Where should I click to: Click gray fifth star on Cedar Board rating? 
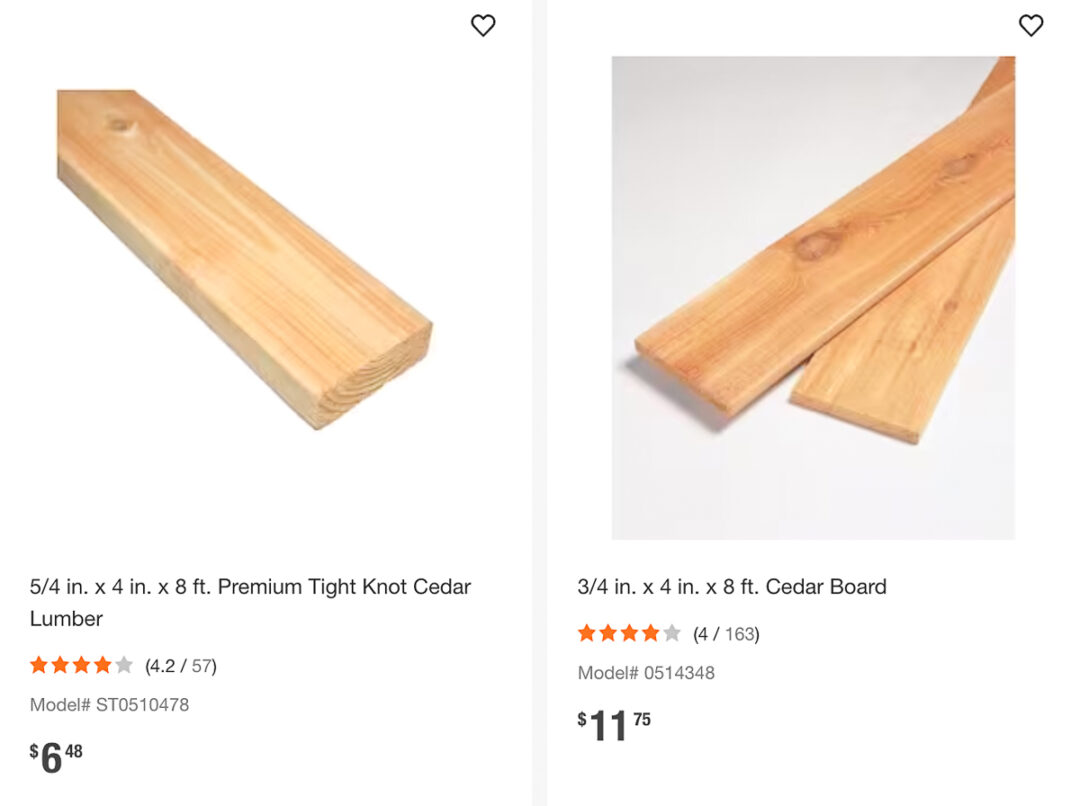pos(671,633)
